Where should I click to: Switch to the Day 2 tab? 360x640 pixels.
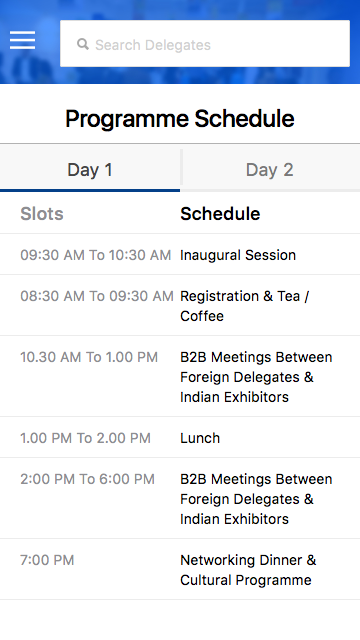[x=270, y=170]
